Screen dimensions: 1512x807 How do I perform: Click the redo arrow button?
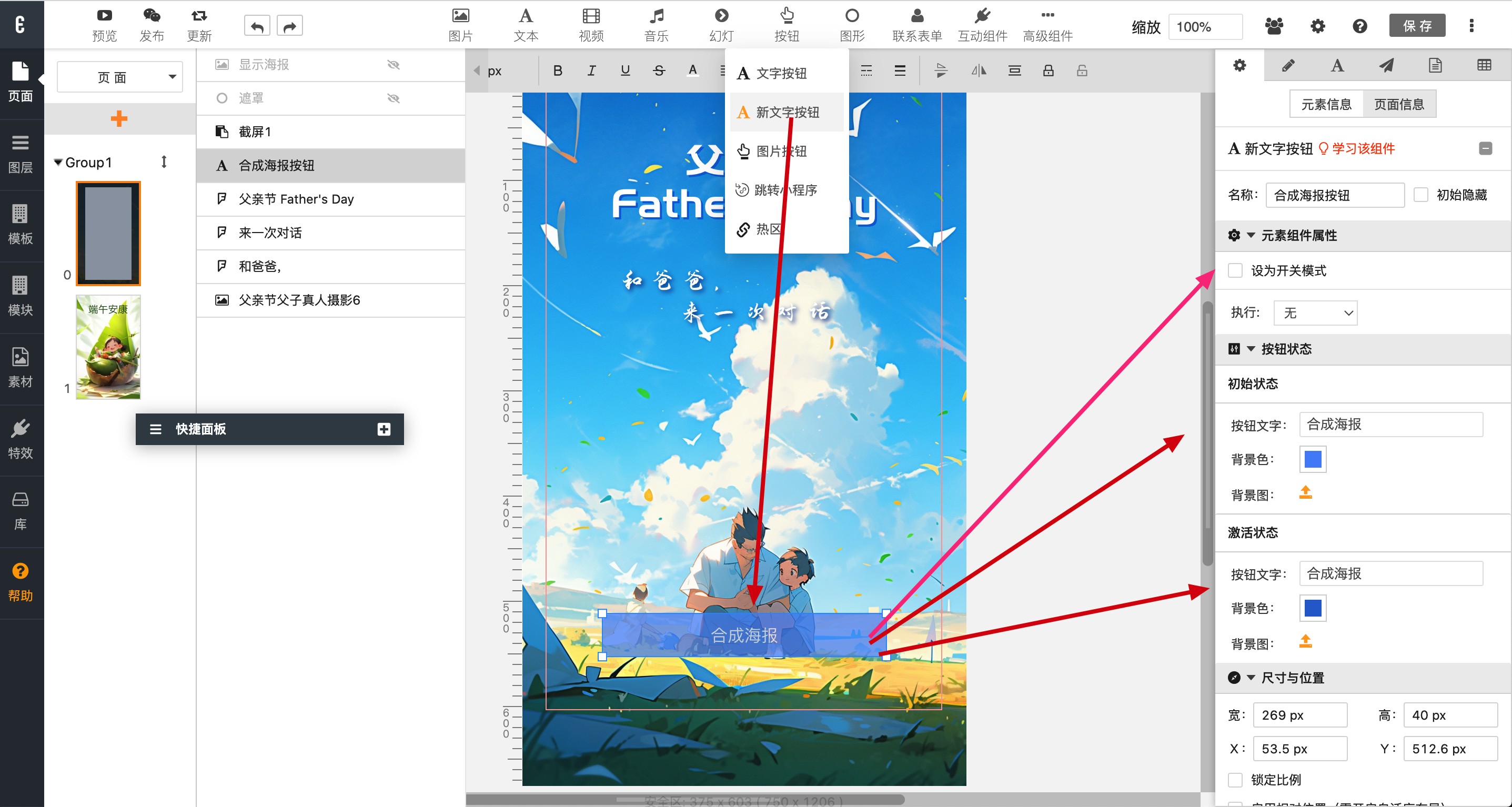click(x=289, y=26)
